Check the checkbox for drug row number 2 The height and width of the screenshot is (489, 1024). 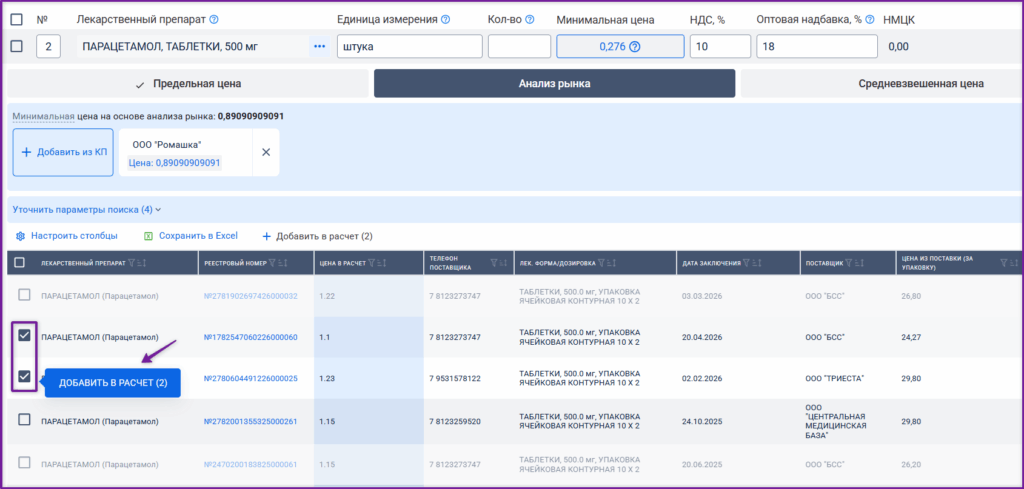[17, 46]
